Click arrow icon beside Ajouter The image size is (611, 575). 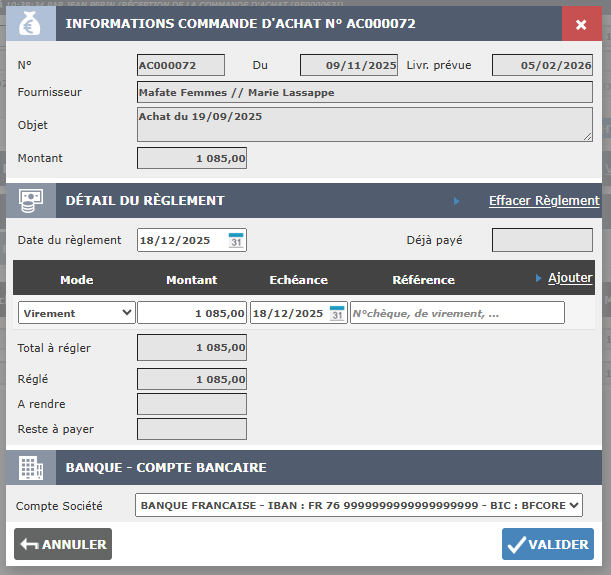click(539, 278)
